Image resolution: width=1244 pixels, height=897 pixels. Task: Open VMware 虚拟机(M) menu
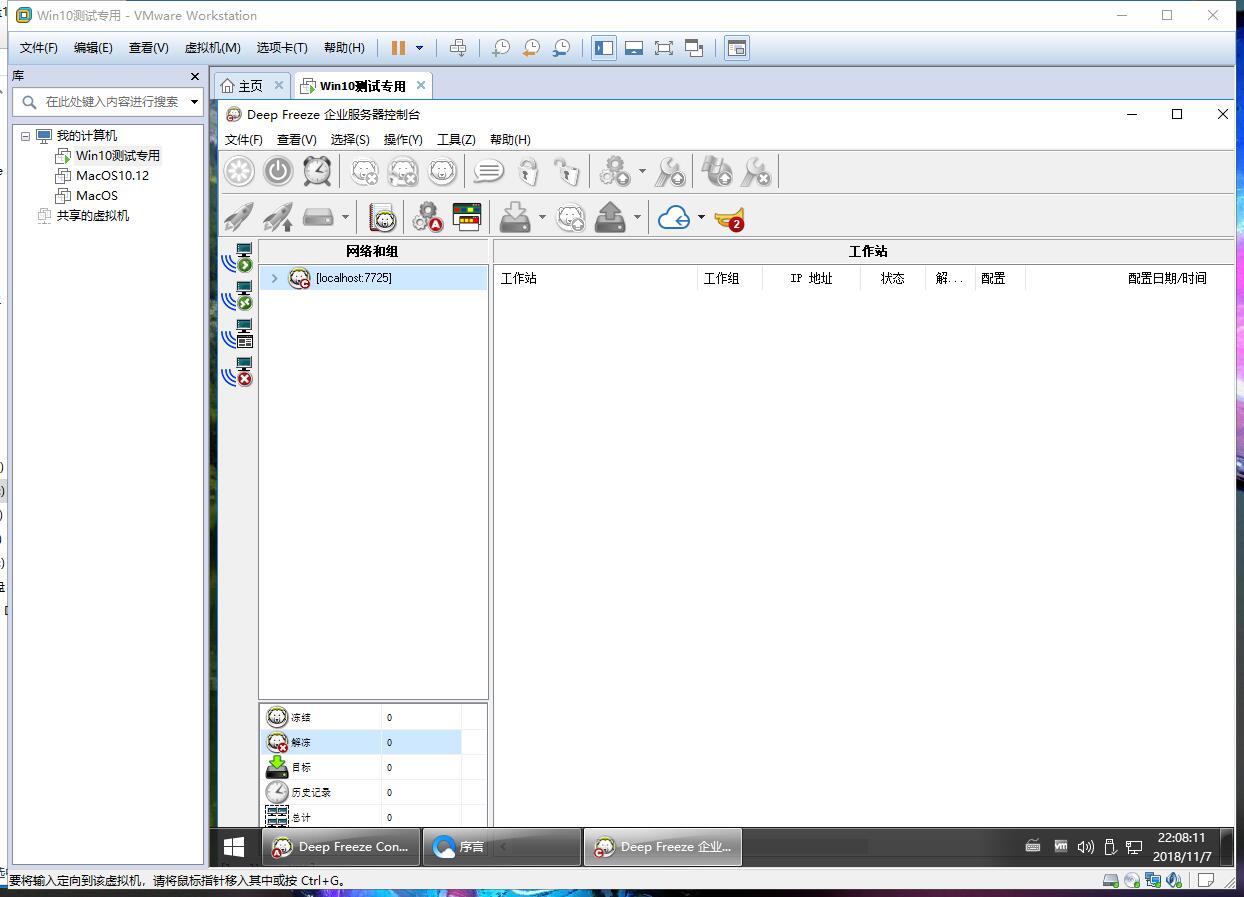click(x=212, y=48)
